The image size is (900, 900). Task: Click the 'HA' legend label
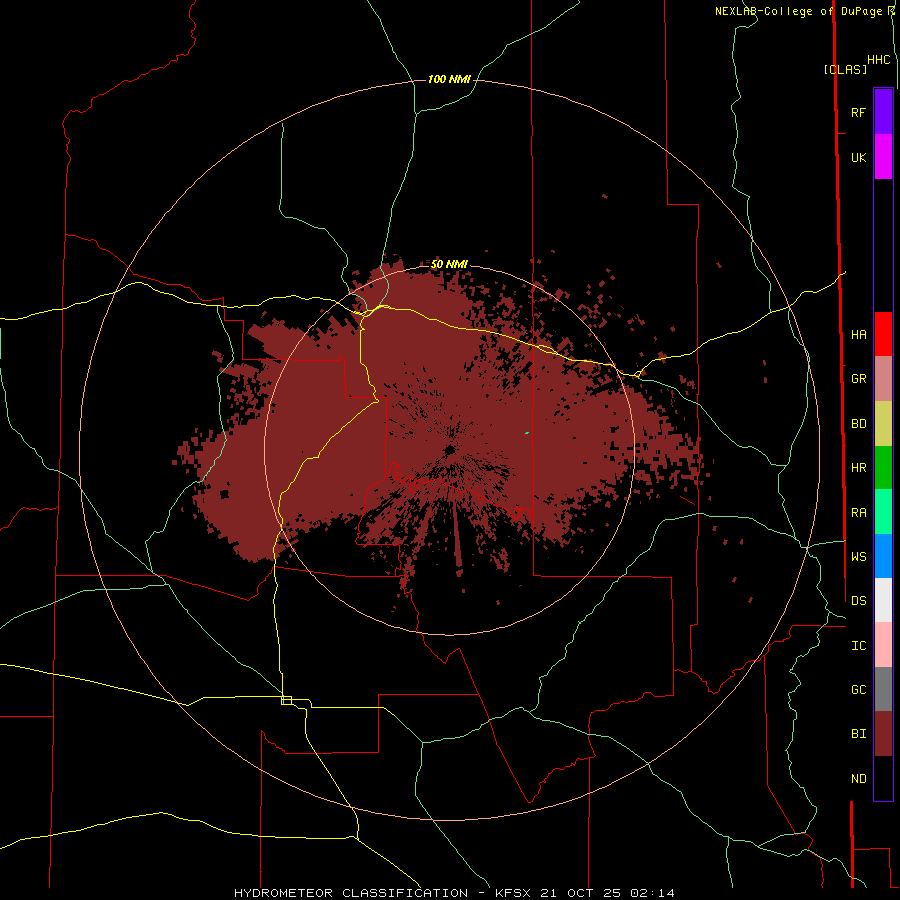[x=858, y=335]
